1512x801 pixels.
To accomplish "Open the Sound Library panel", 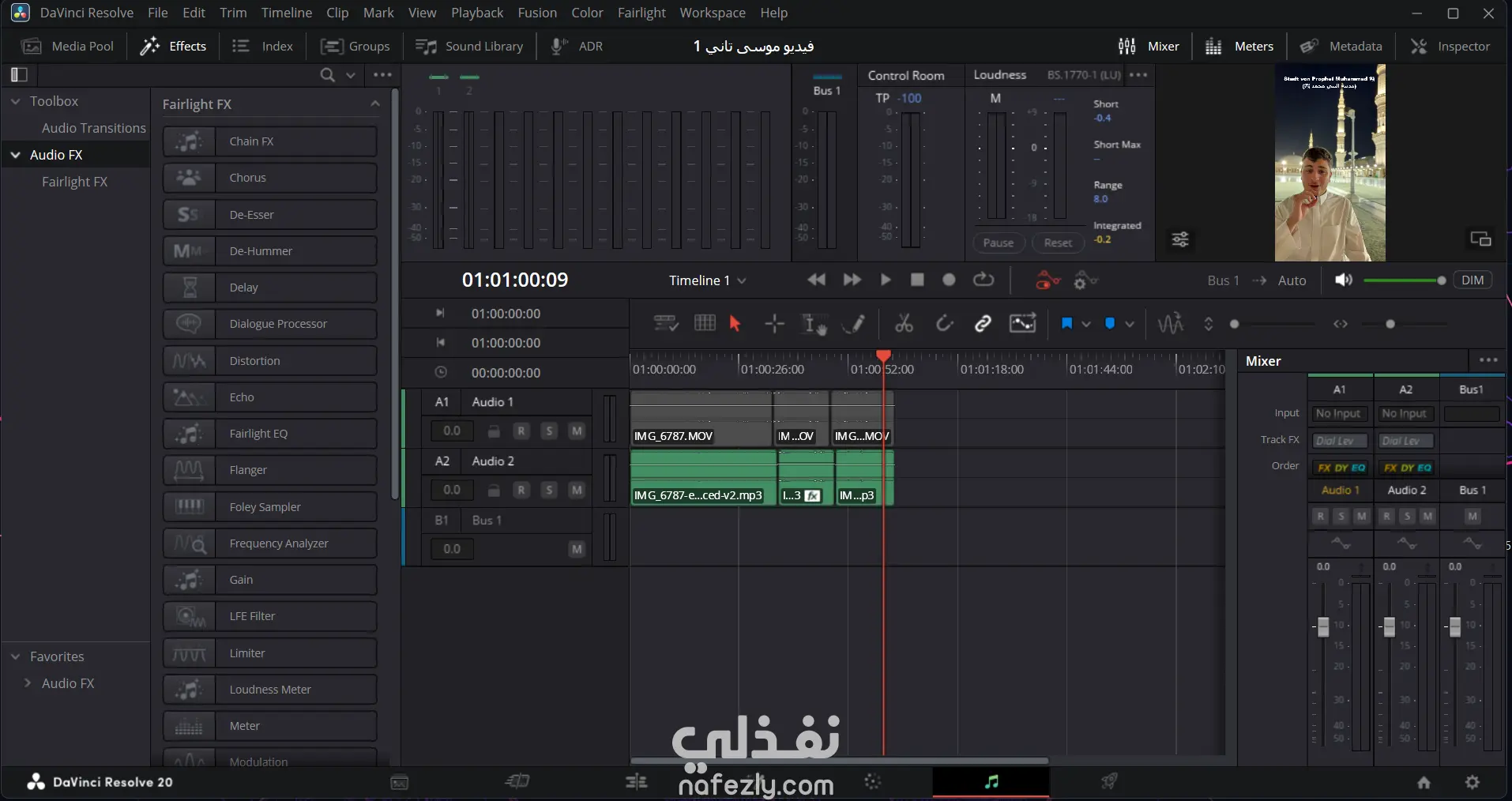I will 469,47.
